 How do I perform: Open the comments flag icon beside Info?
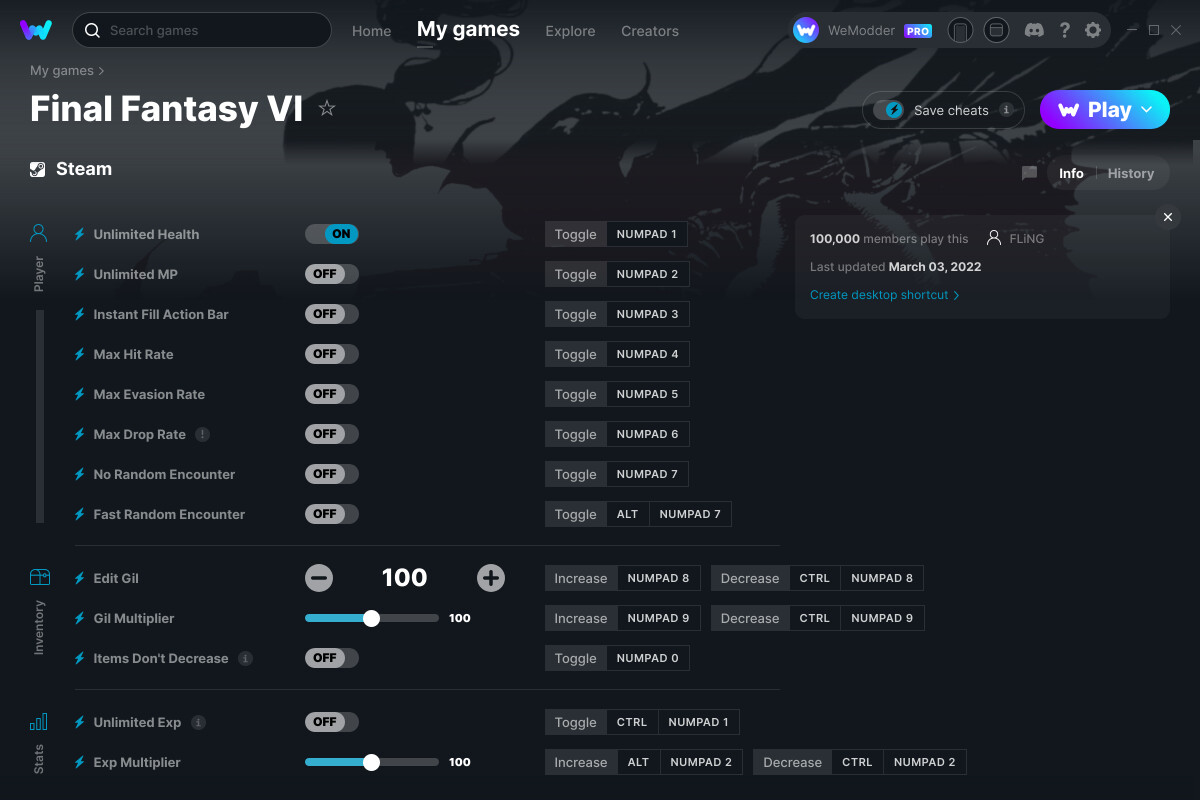click(x=1029, y=173)
